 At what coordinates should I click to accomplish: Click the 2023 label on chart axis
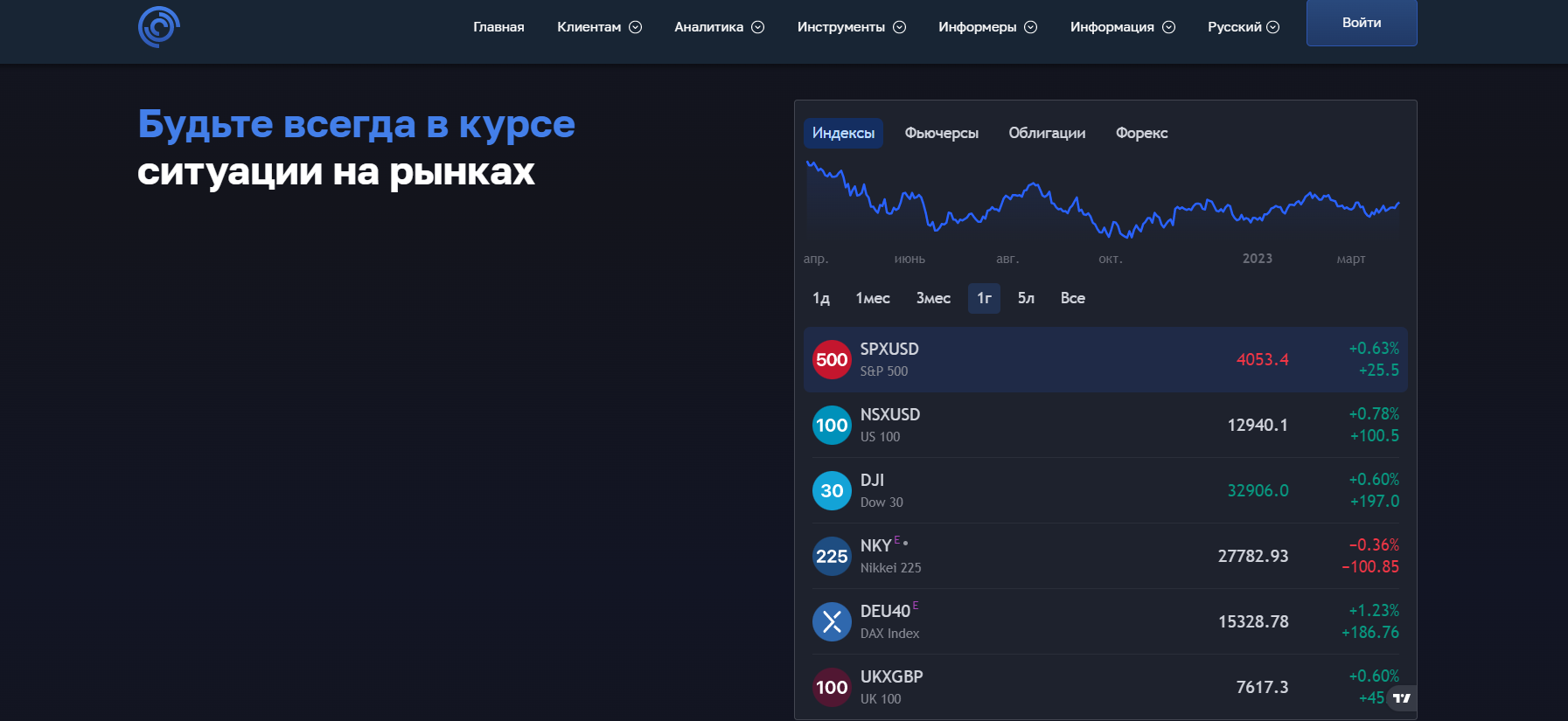point(1258,259)
